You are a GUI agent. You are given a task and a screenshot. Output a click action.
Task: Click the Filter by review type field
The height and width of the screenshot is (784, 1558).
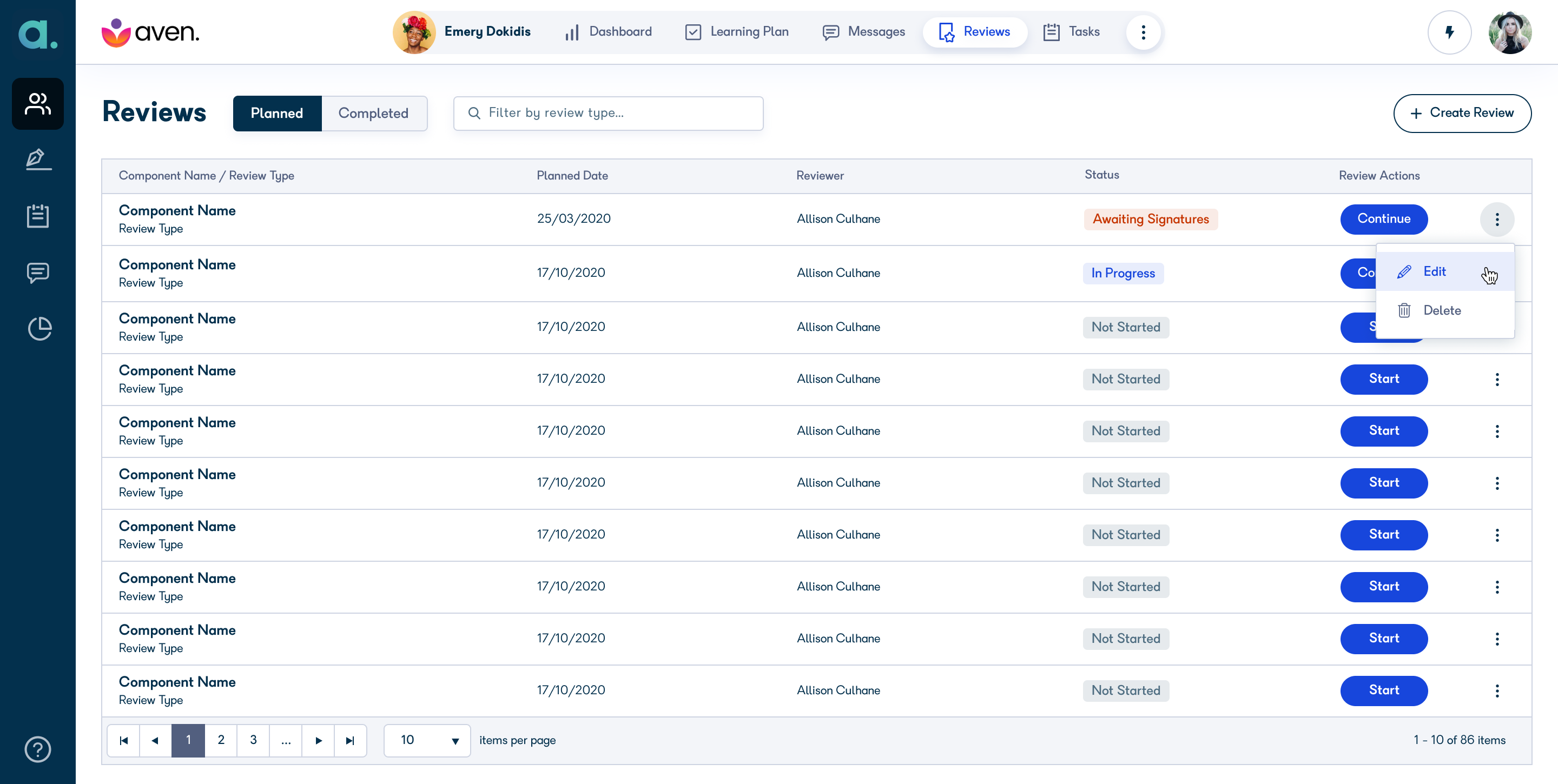pos(608,113)
